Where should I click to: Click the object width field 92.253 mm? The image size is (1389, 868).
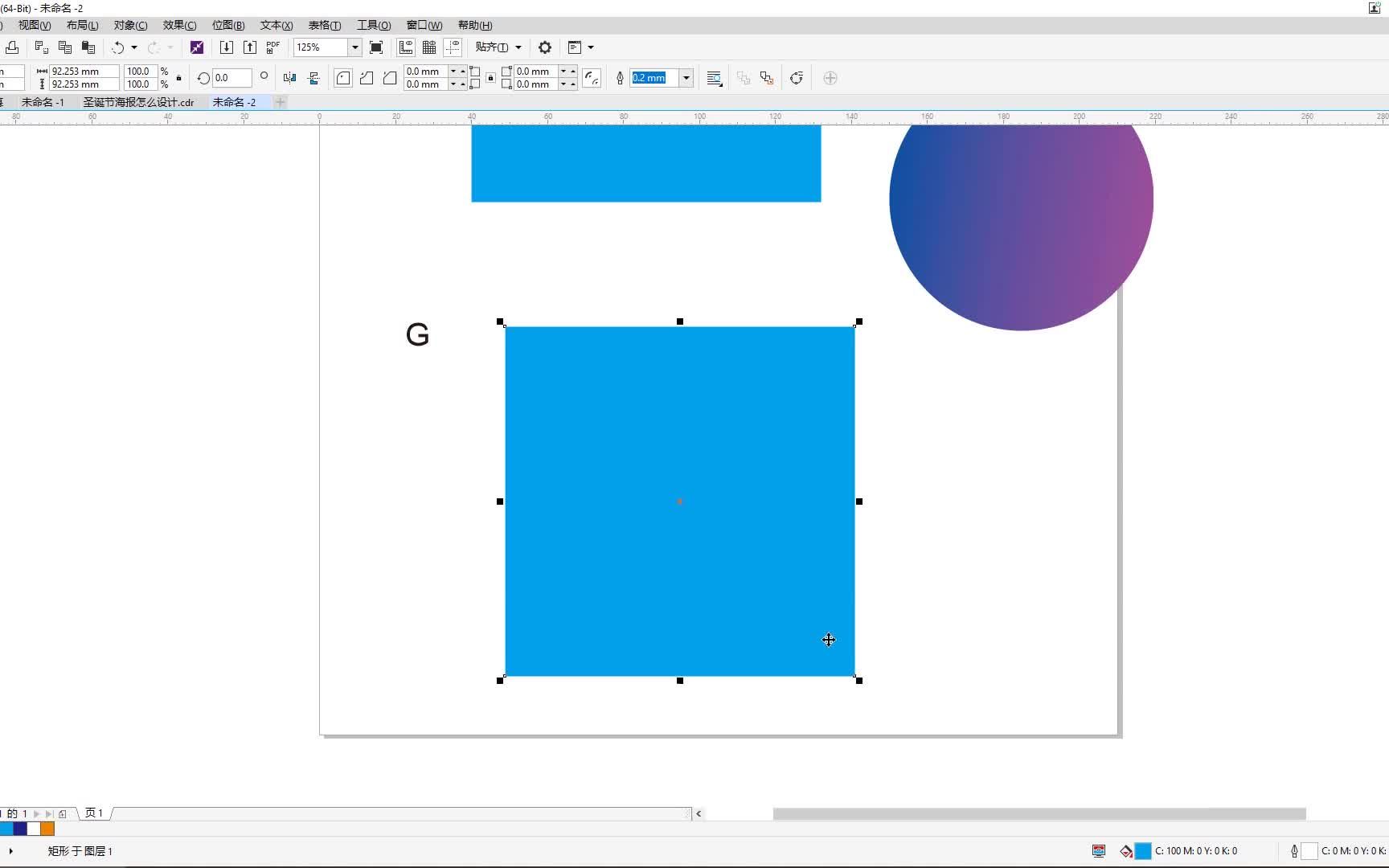[84, 72]
